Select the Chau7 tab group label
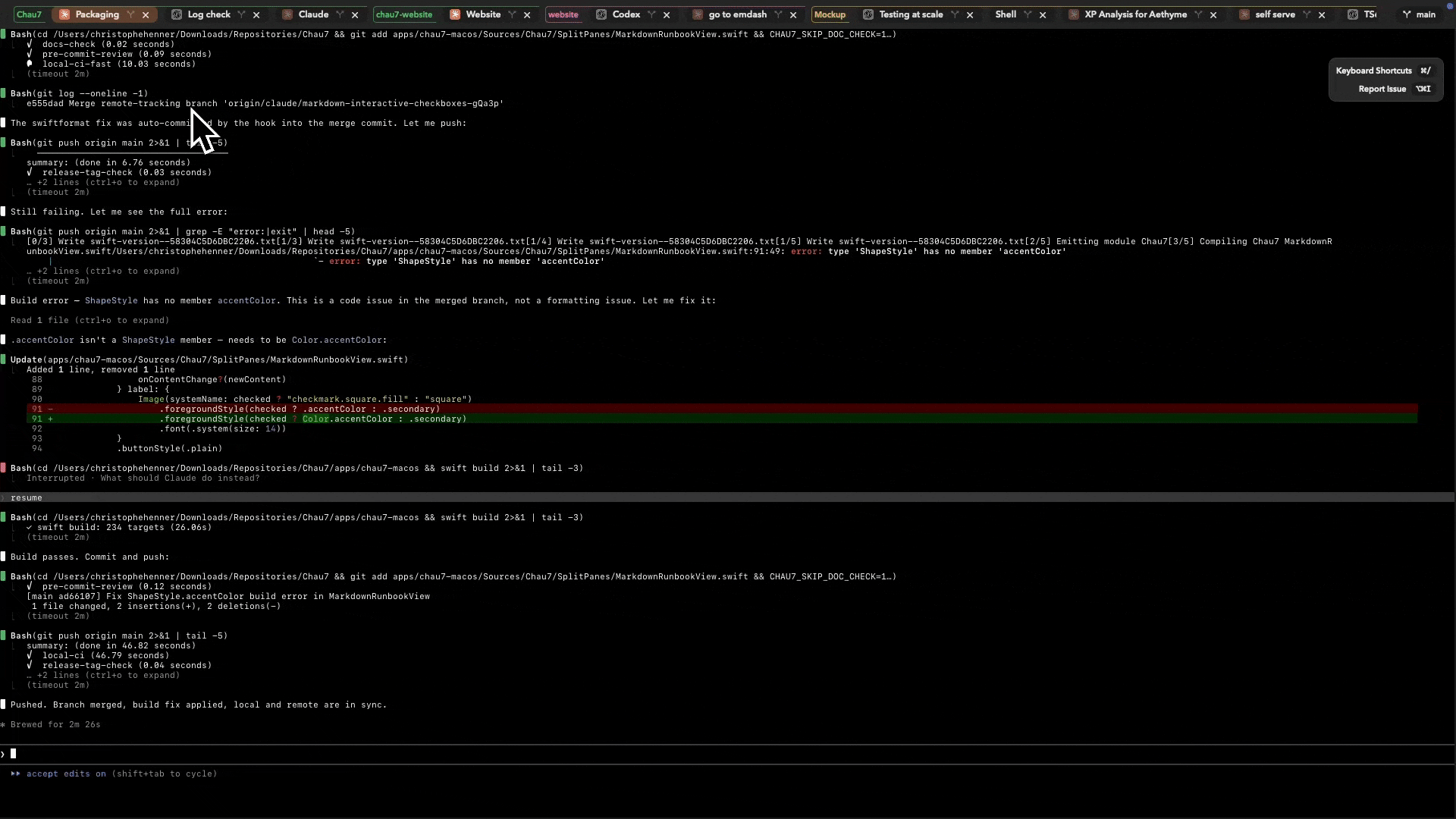 pyautogui.click(x=29, y=14)
